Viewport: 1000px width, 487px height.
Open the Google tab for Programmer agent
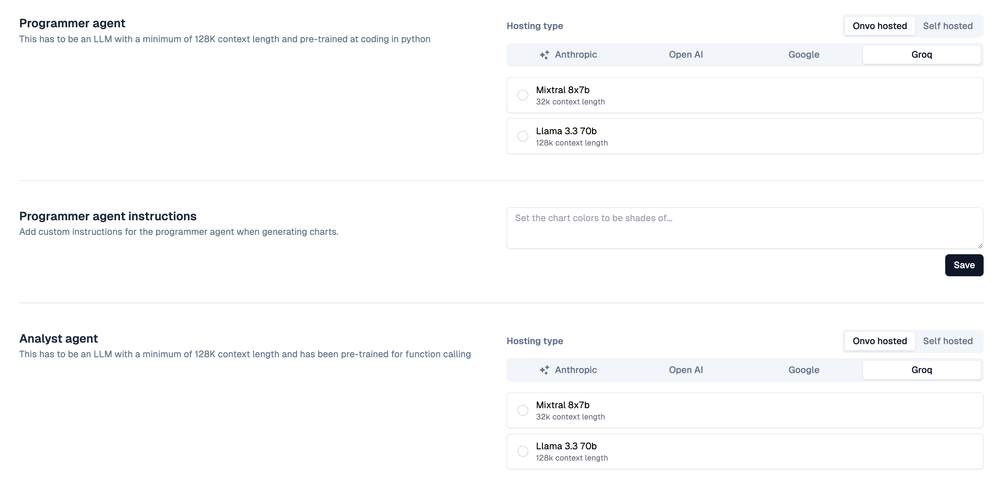(x=803, y=55)
